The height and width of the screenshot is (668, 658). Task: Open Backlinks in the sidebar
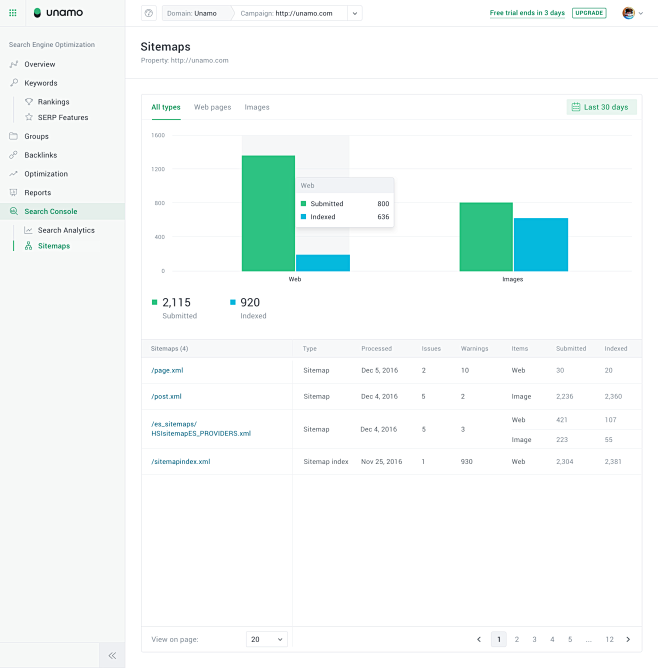[40, 155]
